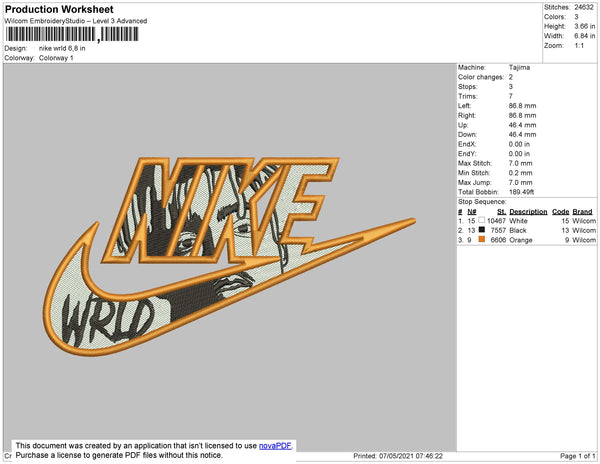Click stitch count '6606' in Orange row
This screenshot has height=464, width=600.
[498, 240]
